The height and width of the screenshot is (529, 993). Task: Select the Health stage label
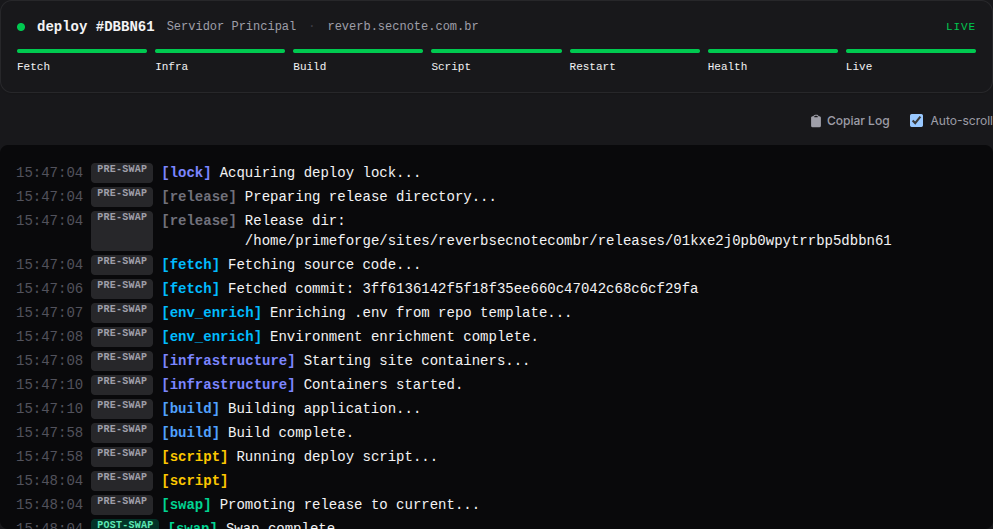[727, 67]
